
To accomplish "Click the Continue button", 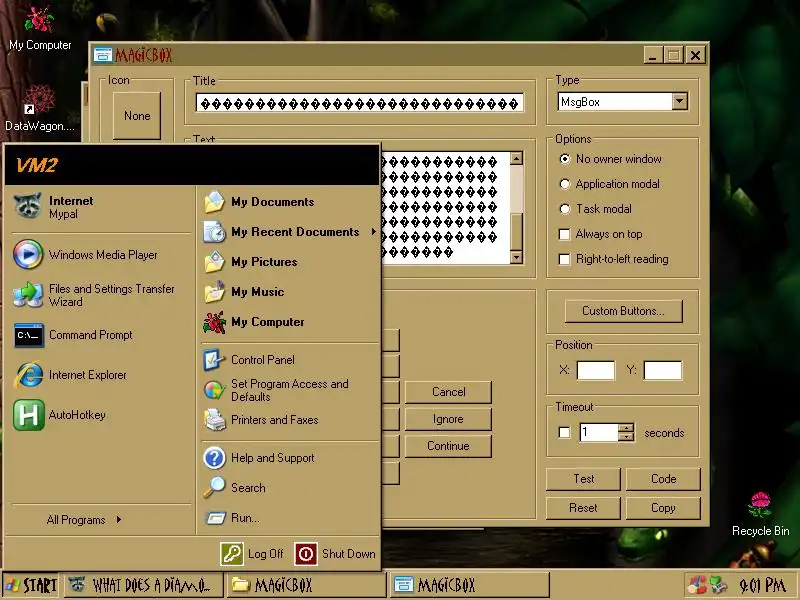I will click(x=448, y=446).
